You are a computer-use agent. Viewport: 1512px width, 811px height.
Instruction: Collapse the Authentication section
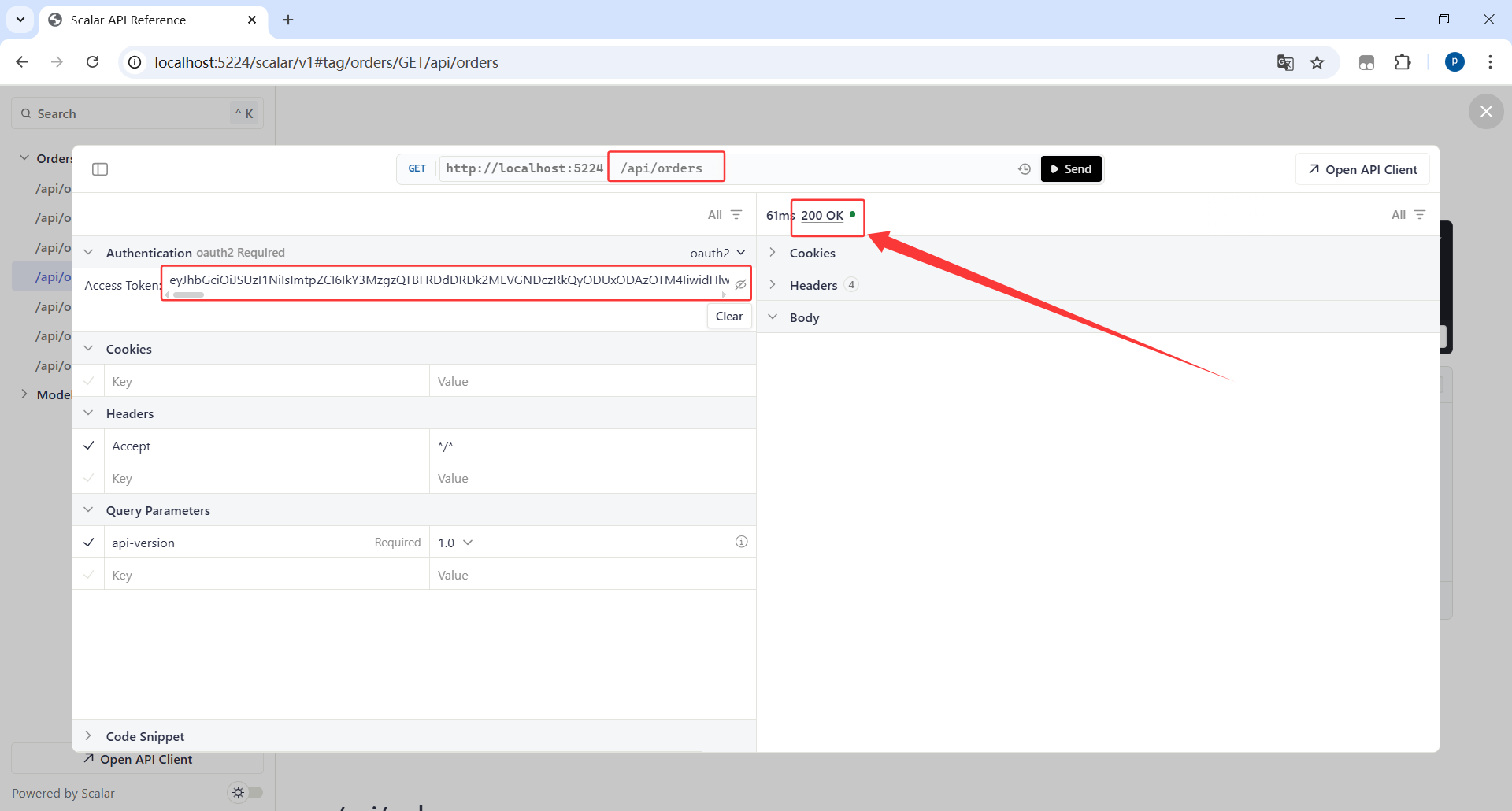(88, 252)
